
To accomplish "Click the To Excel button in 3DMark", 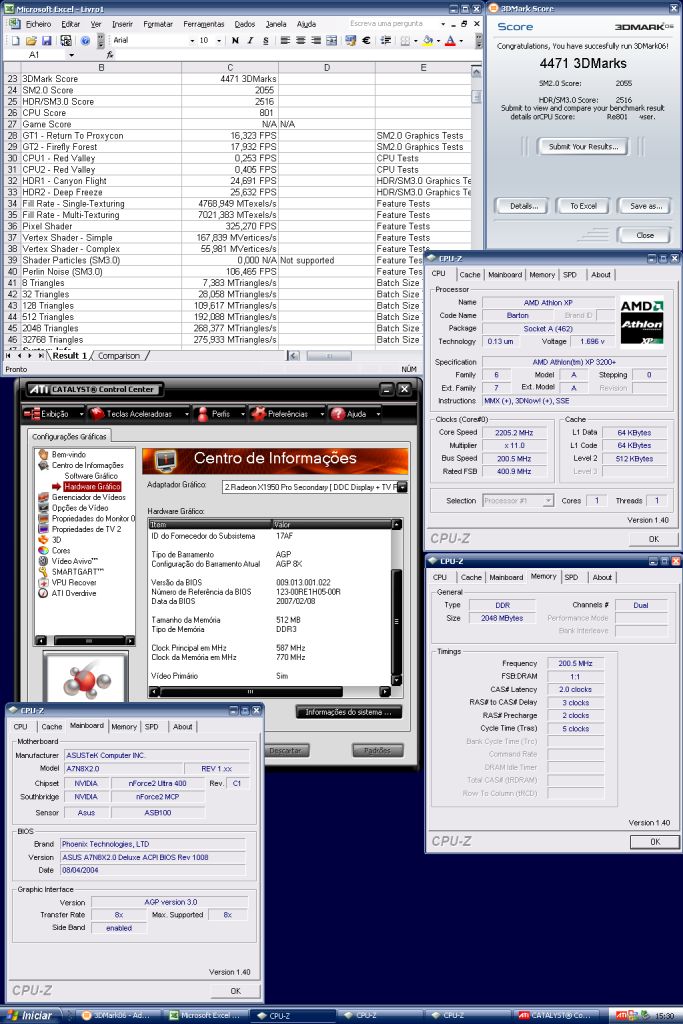I will (x=583, y=206).
